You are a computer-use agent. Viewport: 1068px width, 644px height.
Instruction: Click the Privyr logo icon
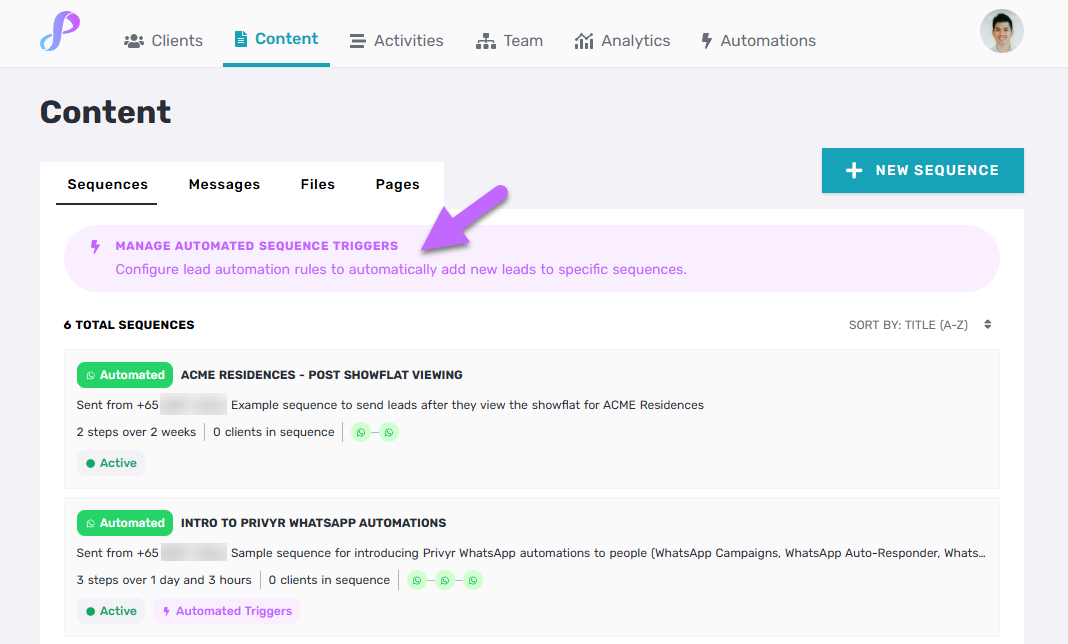60,32
